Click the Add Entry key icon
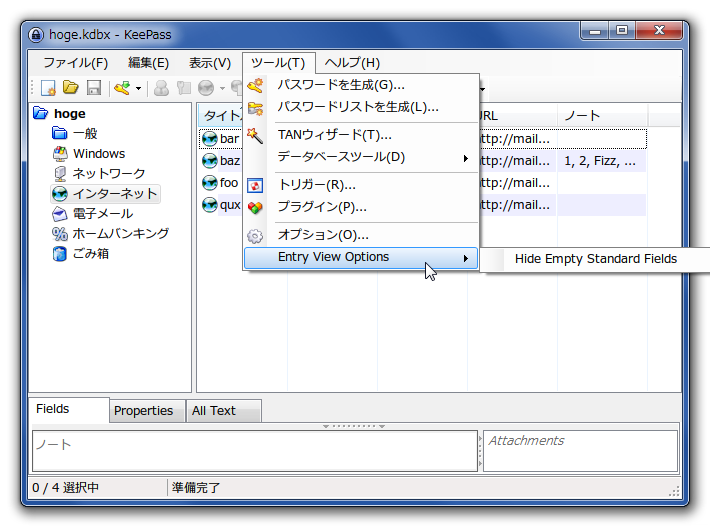The height and width of the screenshot is (527, 710). (x=122, y=88)
